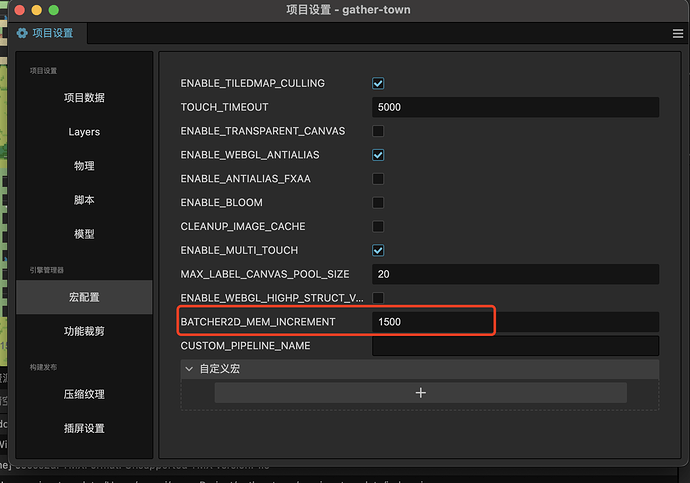Click the ENABLE_BLOOM label
Viewport: 690px width, 483px height.
[x=221, y=202]
